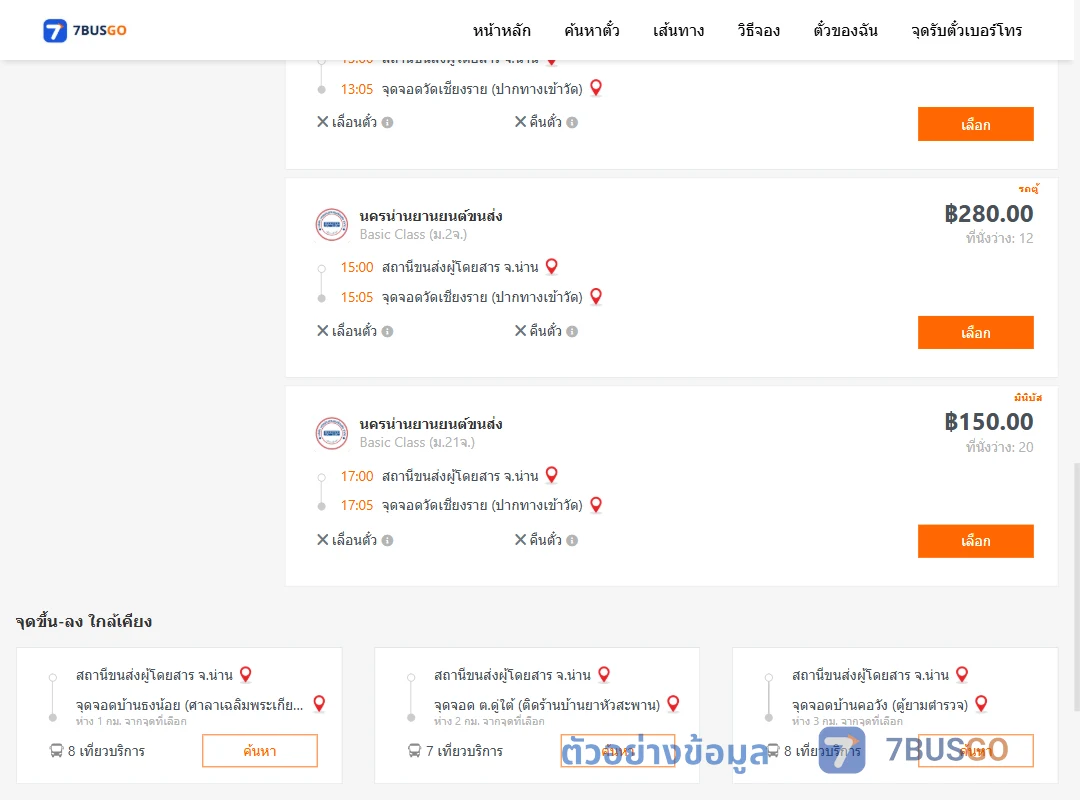1080x800 pixels.
Task: Click map pin beside 17:00 สถานีขนส่งผู้โดยสาร จ.น่าน
Action: coord(552,475)
